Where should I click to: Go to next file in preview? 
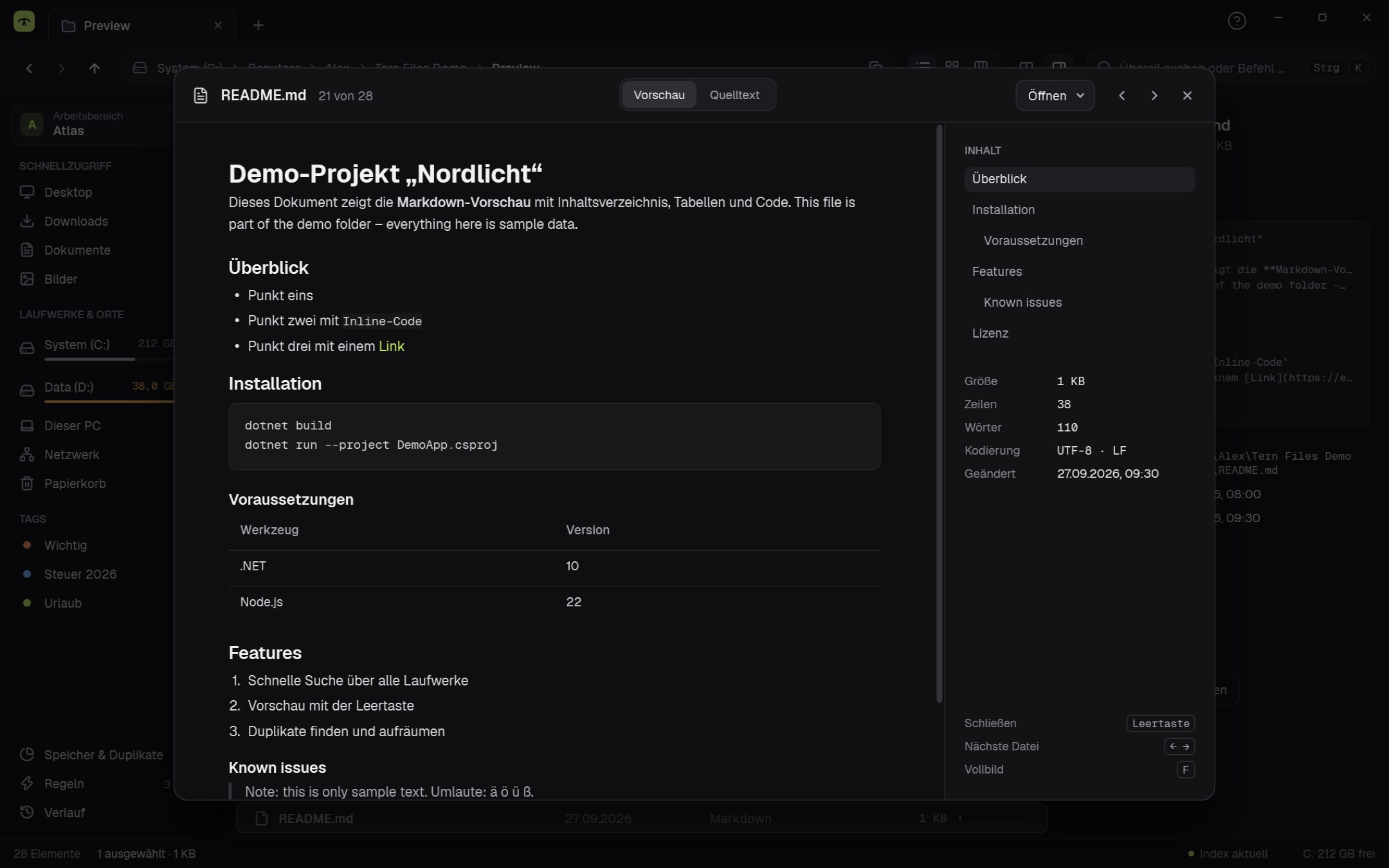pos(1154,96)
